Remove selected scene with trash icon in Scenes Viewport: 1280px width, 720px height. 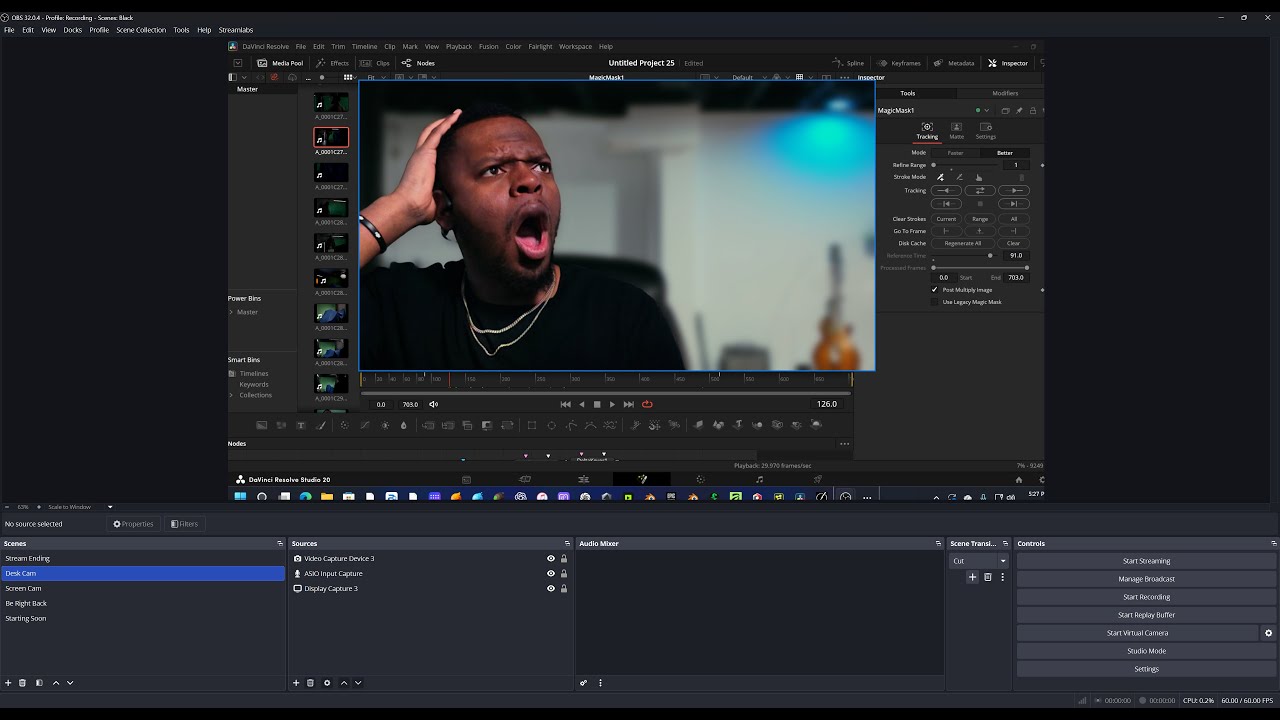pos(22,683)
